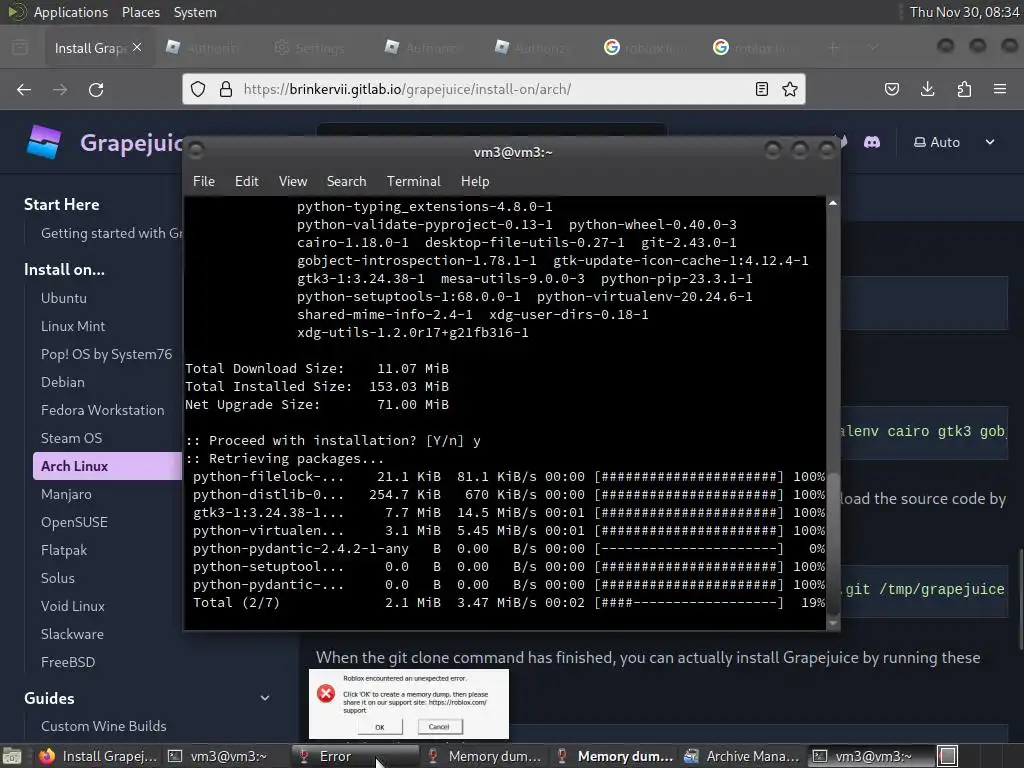Click the padlock site info icon
The width and height of the screenshot is (1024, 768).
(x=226, y=89)
